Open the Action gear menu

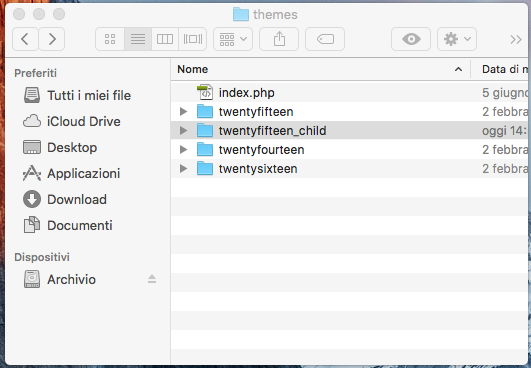[457, 39]
